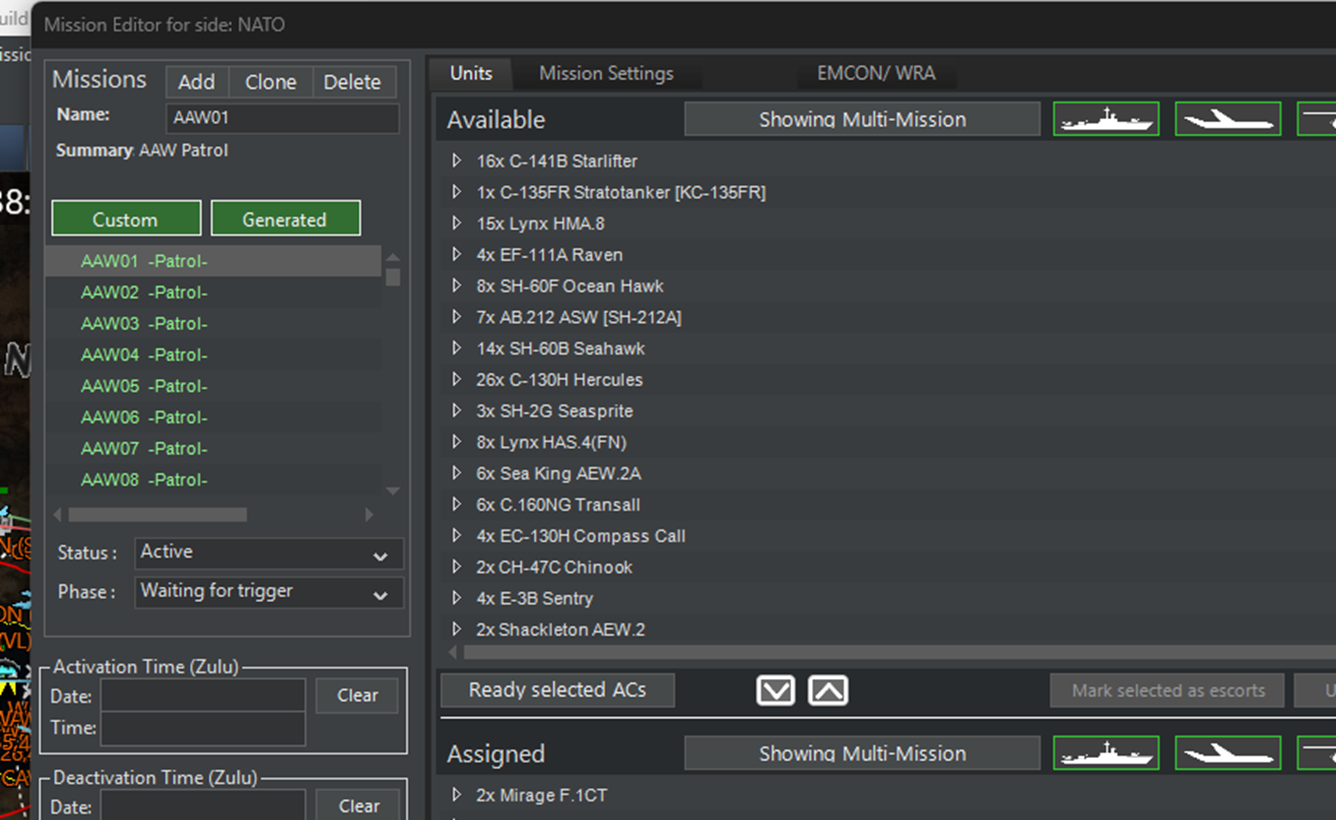Switch to the Units tab
The height and width of the screenshot is (820, 1336).
tap(471, 73)
